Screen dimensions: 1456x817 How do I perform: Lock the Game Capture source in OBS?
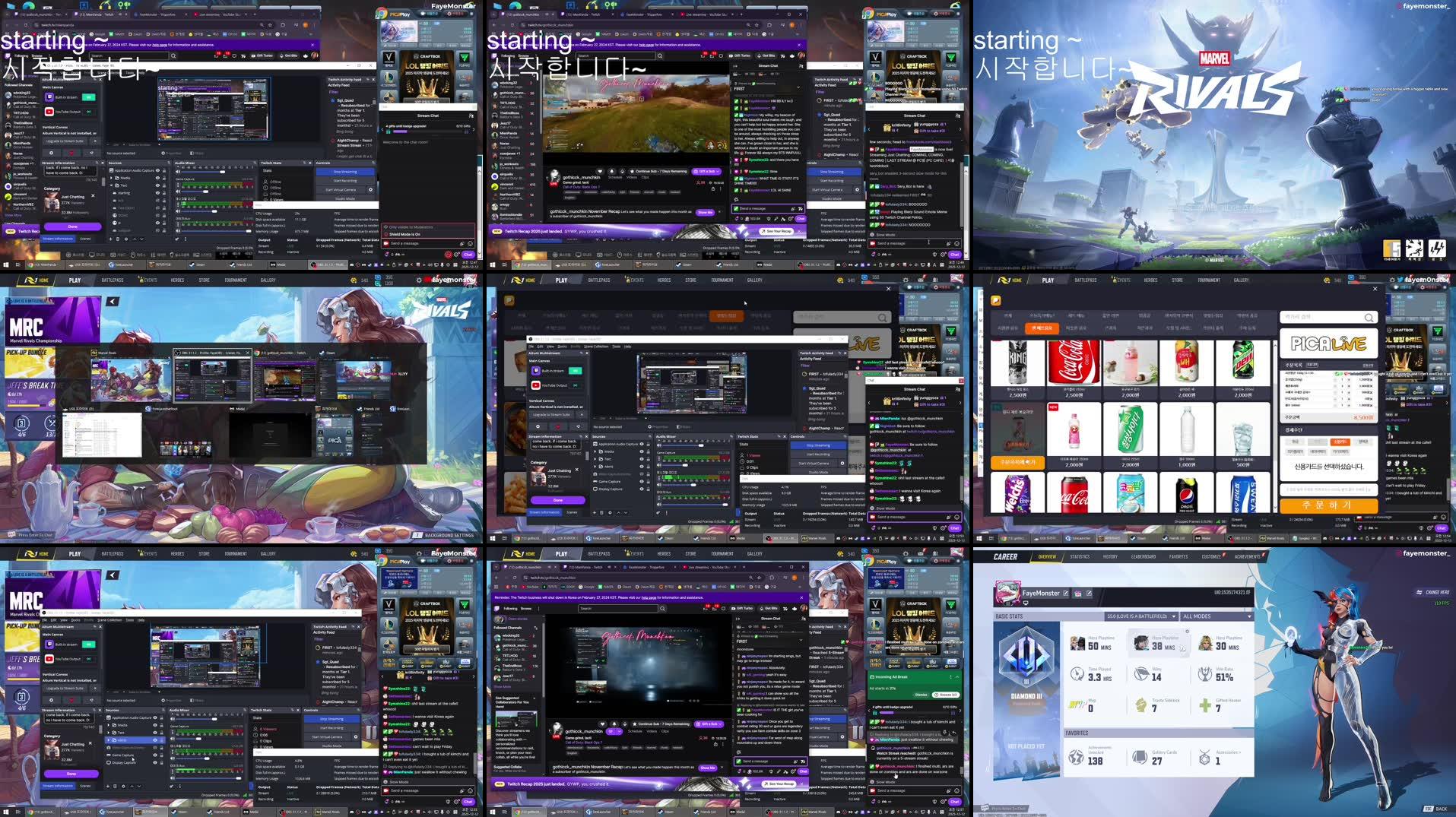161,755
